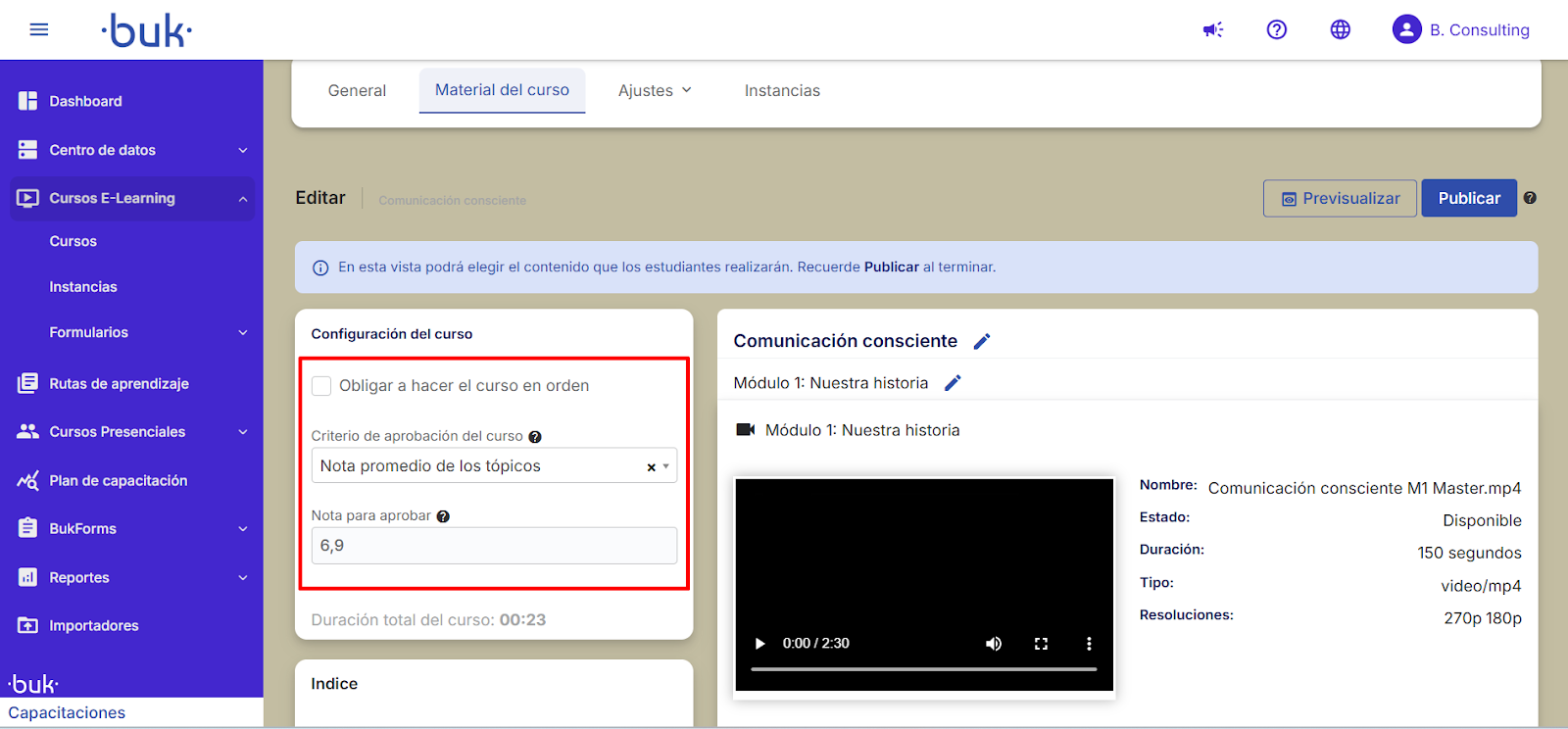Click the Publicar button
This screenshot has height=729, width=1568.
tap(1468, 198)
